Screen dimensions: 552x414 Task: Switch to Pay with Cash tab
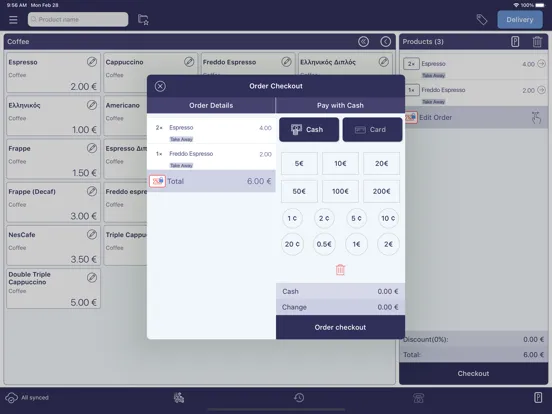340,105
